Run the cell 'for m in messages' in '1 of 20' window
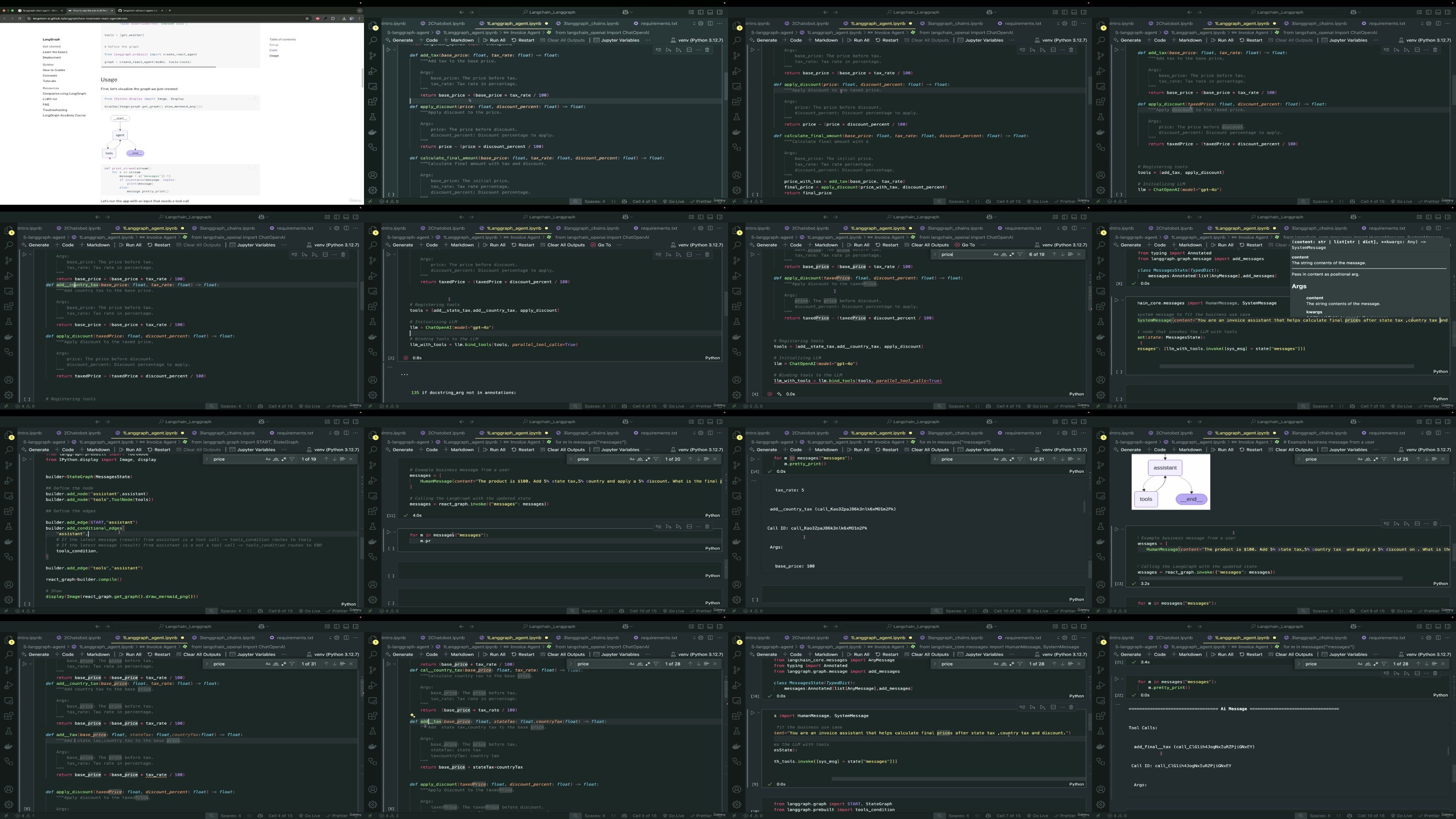The image size is (1456, 819). point(388,532)
